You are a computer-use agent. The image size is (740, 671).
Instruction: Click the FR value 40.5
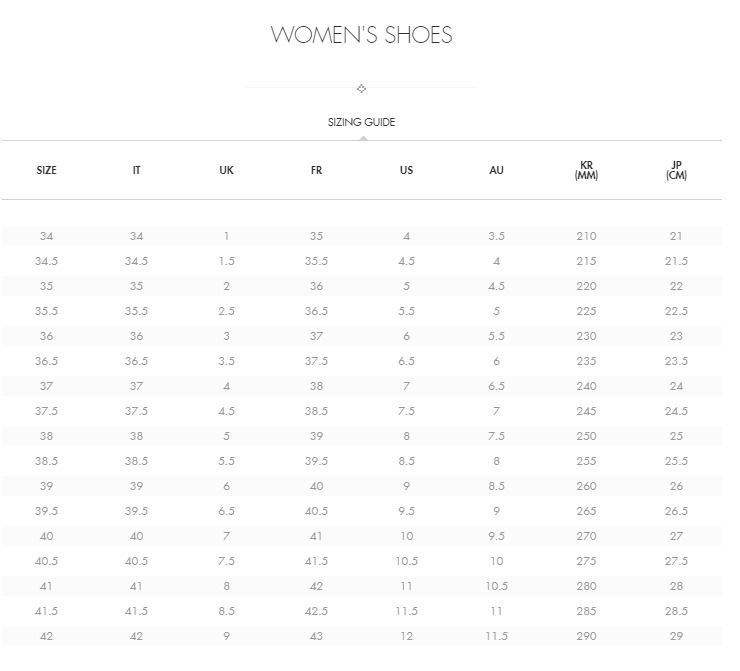316,511
